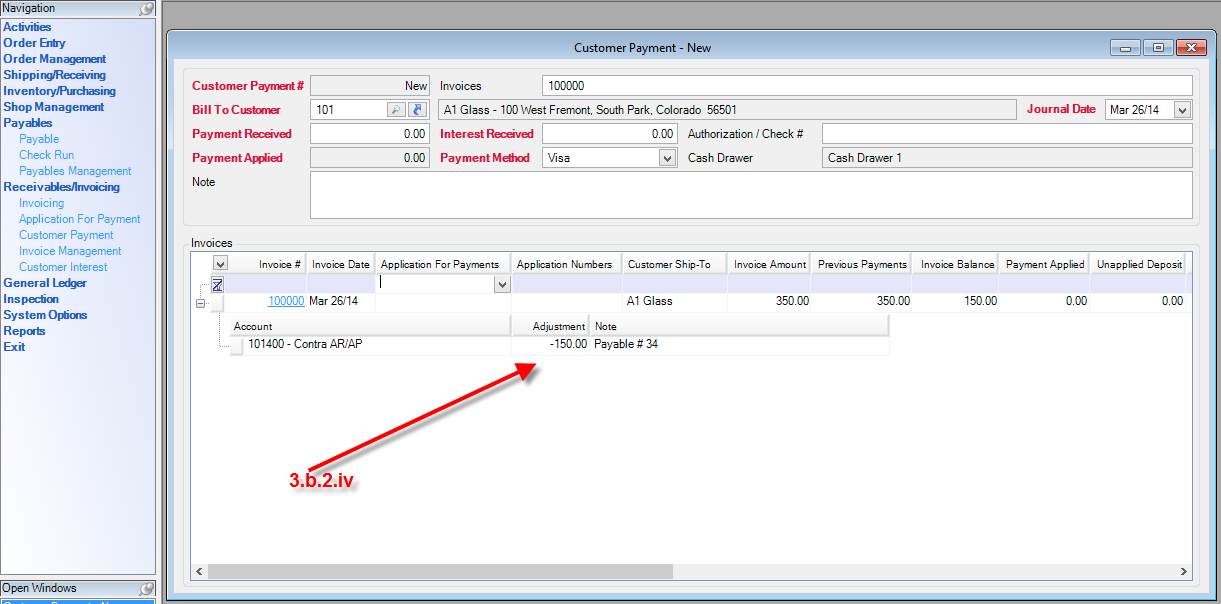
Task: Click the Bill To Customer jump-to-record arrow icon
Action: click(418, 110)
